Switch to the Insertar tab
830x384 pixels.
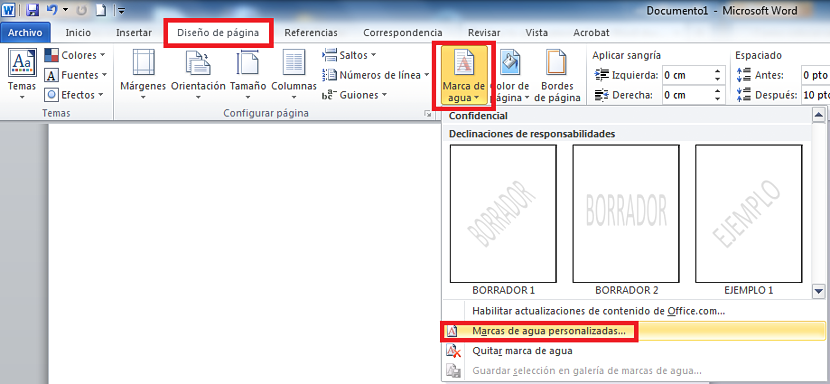134,33
